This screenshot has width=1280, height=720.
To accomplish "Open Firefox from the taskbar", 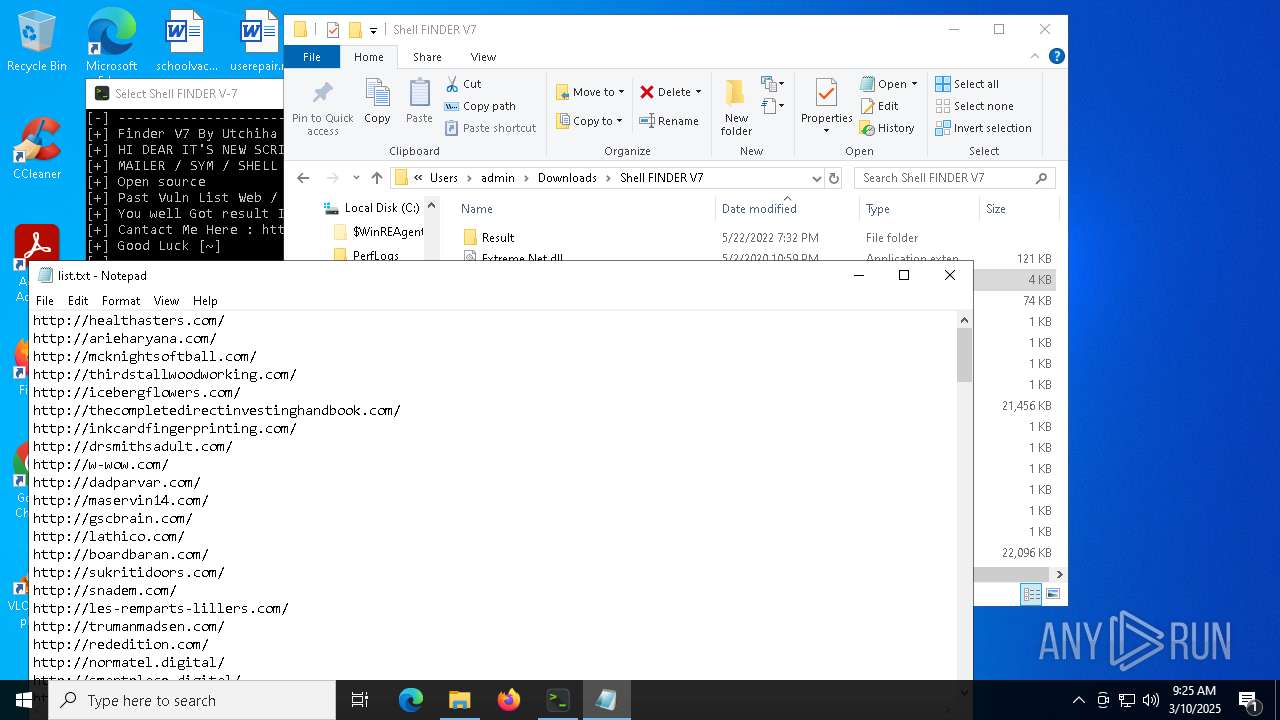I will (x=509, y=700).
